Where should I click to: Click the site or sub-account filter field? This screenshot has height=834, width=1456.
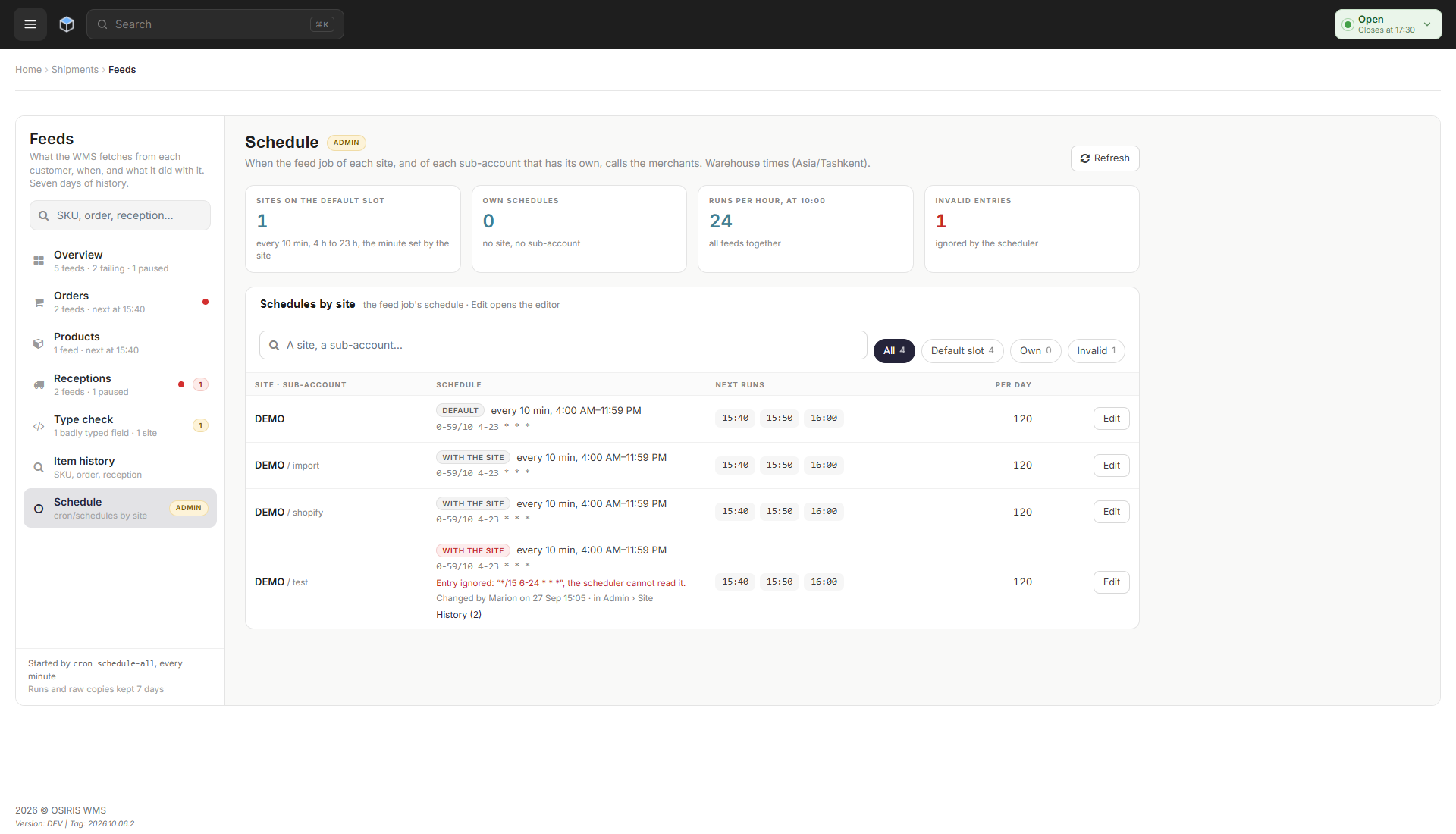coord(563,345)
